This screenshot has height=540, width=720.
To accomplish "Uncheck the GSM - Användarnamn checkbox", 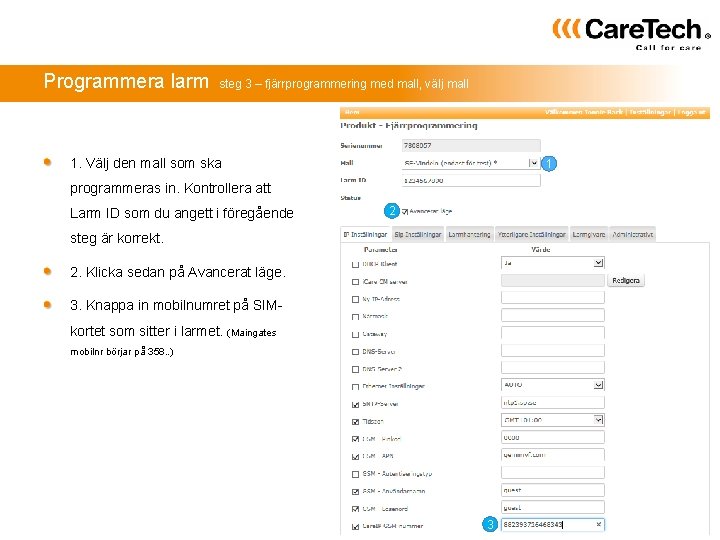I will pos(355,491).
